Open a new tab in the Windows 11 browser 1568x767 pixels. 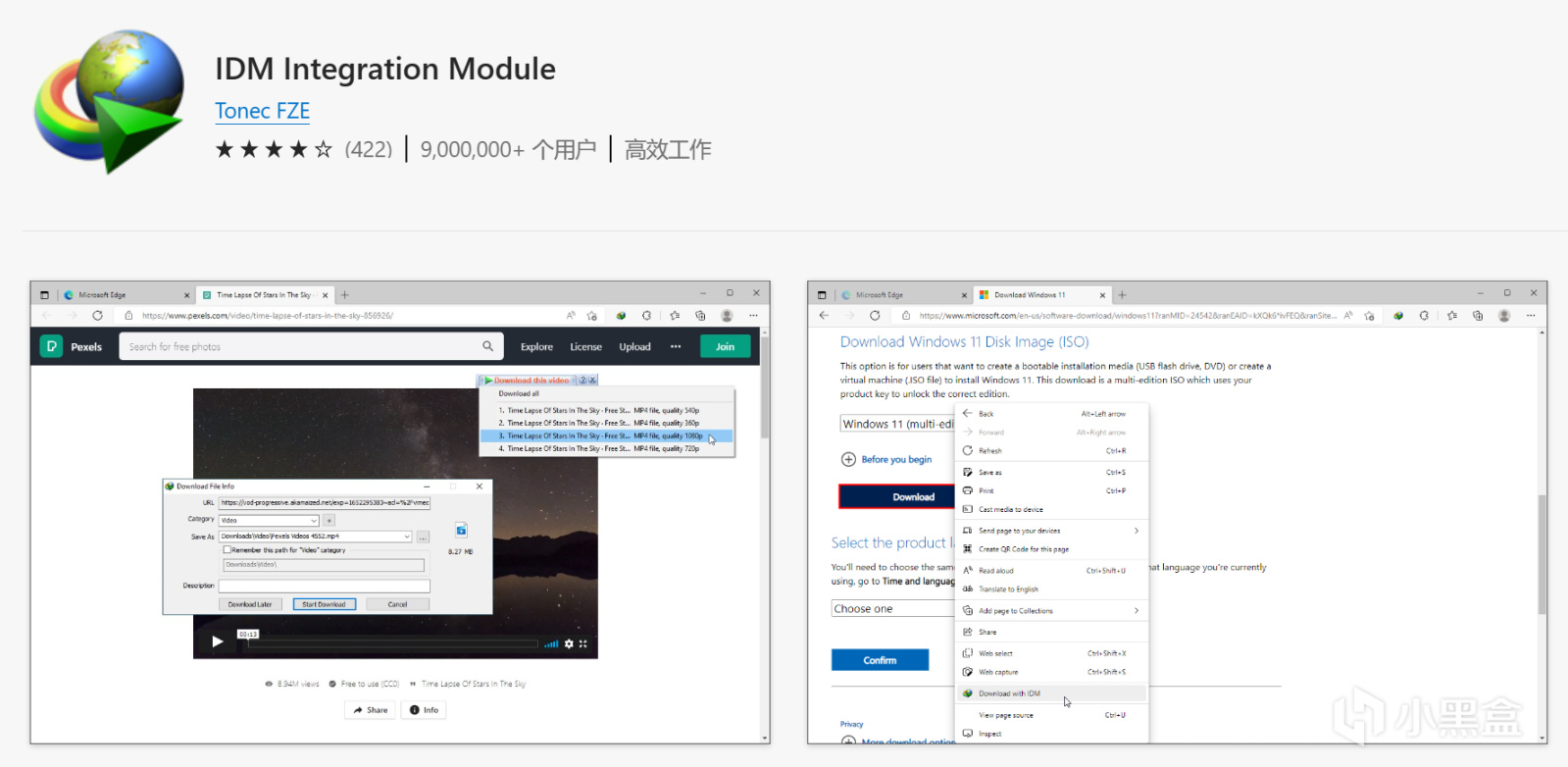(x=1123, y=294)
